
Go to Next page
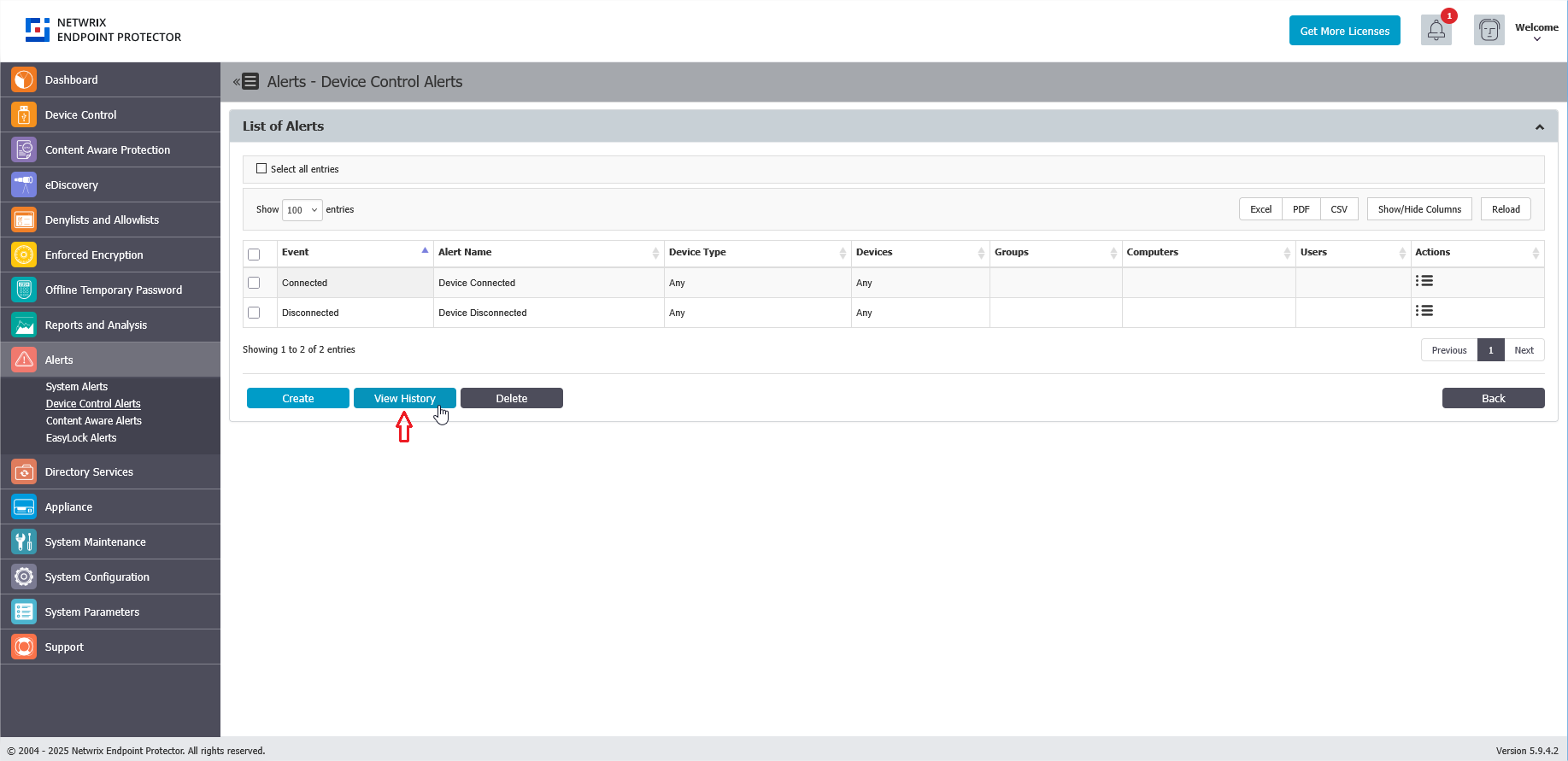(x=1524, y=350)
